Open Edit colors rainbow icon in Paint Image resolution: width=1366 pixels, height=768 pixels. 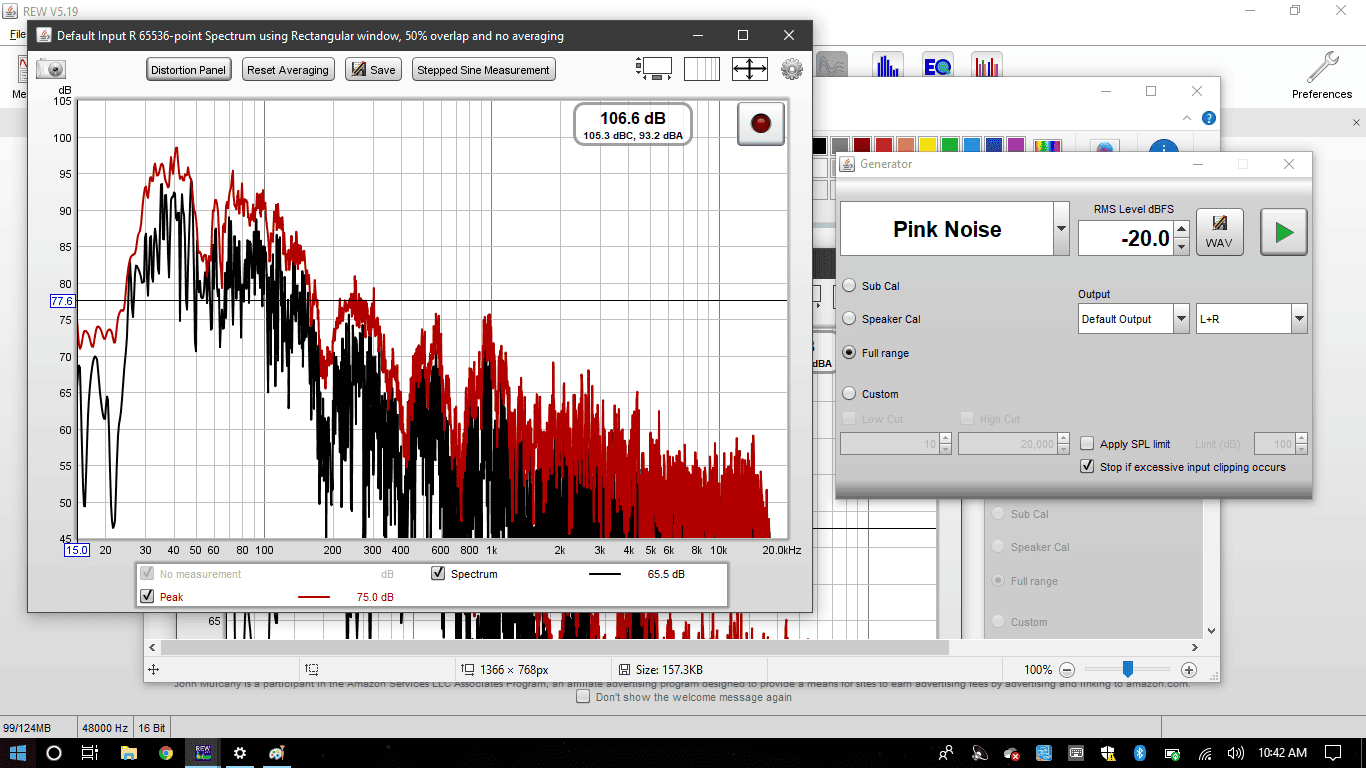tap(1047, 146)
